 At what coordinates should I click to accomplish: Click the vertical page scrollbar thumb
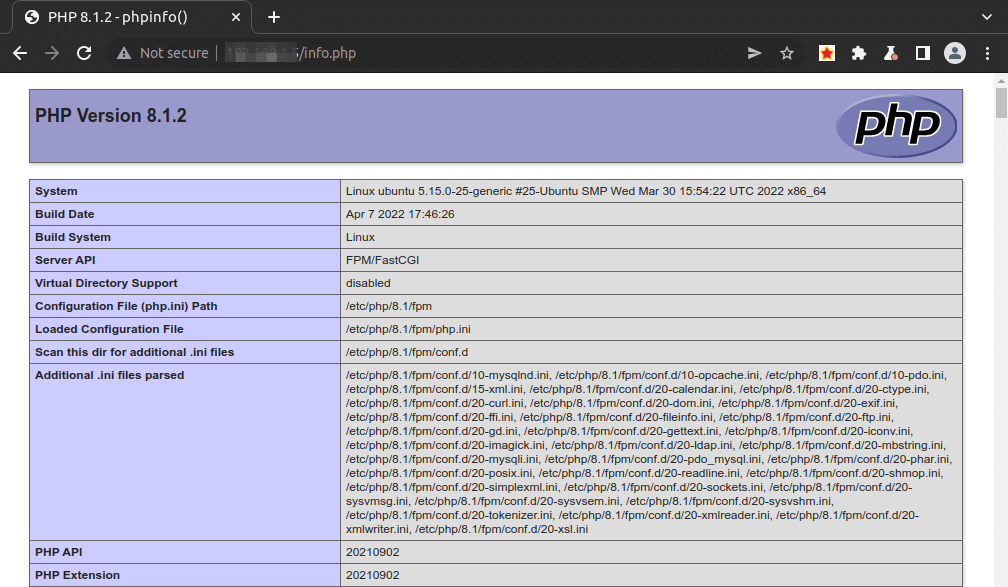coord(1000,103)
